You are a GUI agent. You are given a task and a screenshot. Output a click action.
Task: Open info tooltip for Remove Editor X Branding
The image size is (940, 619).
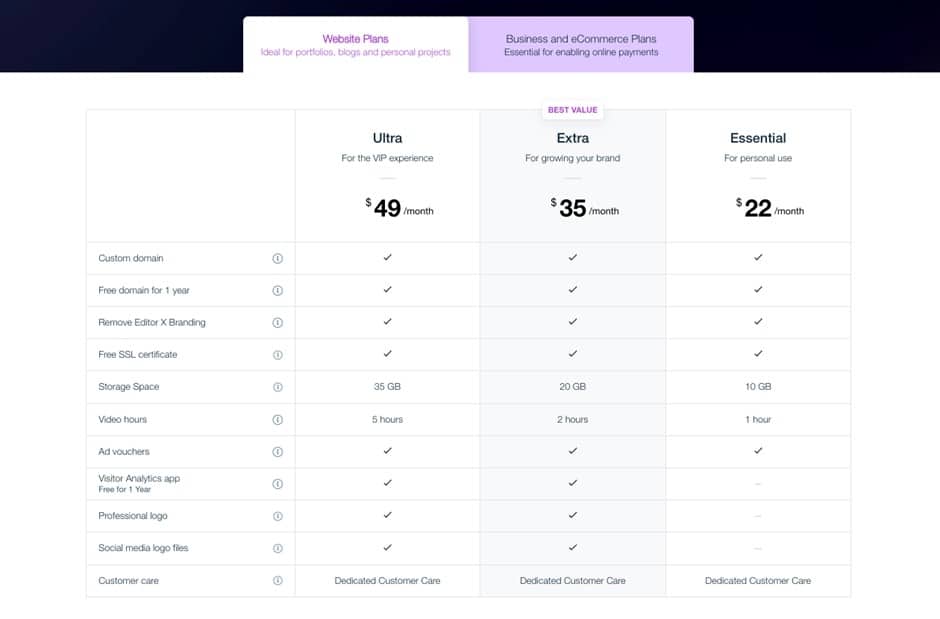coord(278,323)
